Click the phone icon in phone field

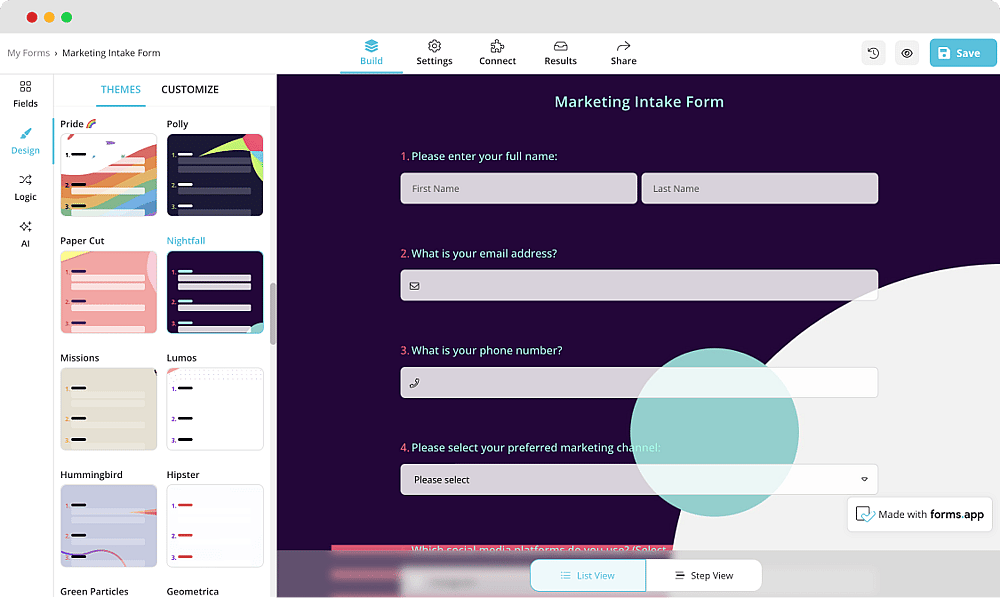coord(415,383)
